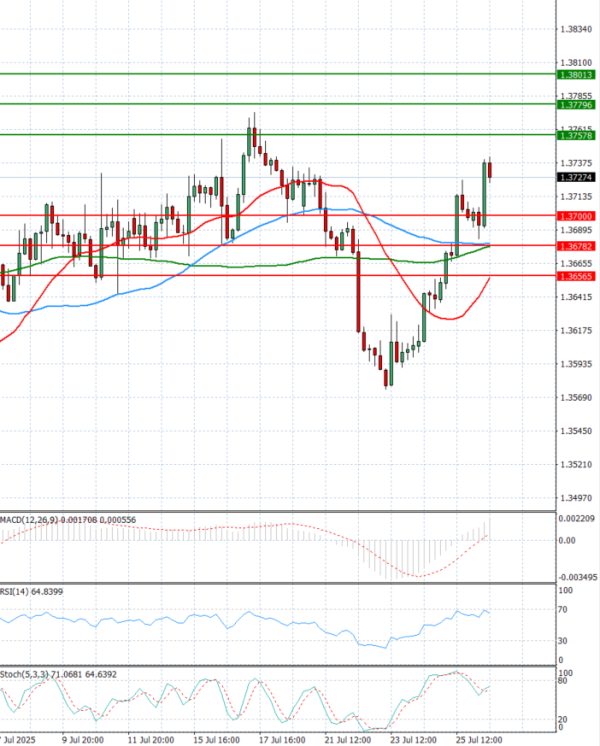Click the 1.35935 price axis value

tap(576, 364)
